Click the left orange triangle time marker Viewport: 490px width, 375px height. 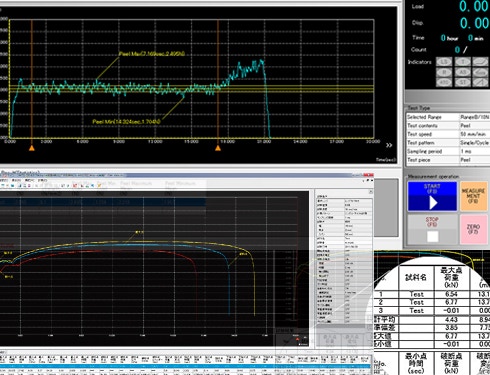pos(32,148)
